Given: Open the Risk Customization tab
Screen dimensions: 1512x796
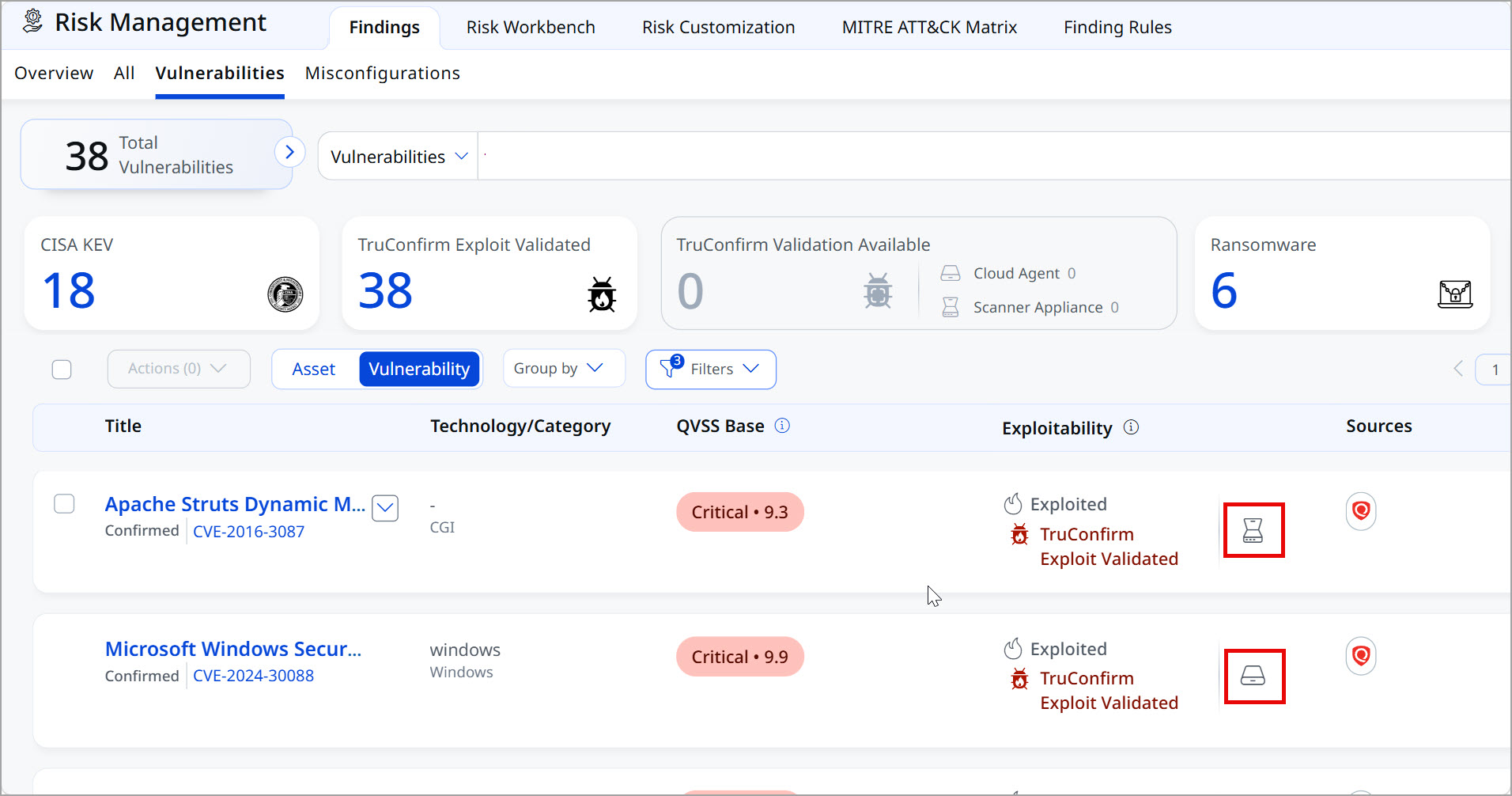Looking at the screenshot, I should click(x=719, y=28).
